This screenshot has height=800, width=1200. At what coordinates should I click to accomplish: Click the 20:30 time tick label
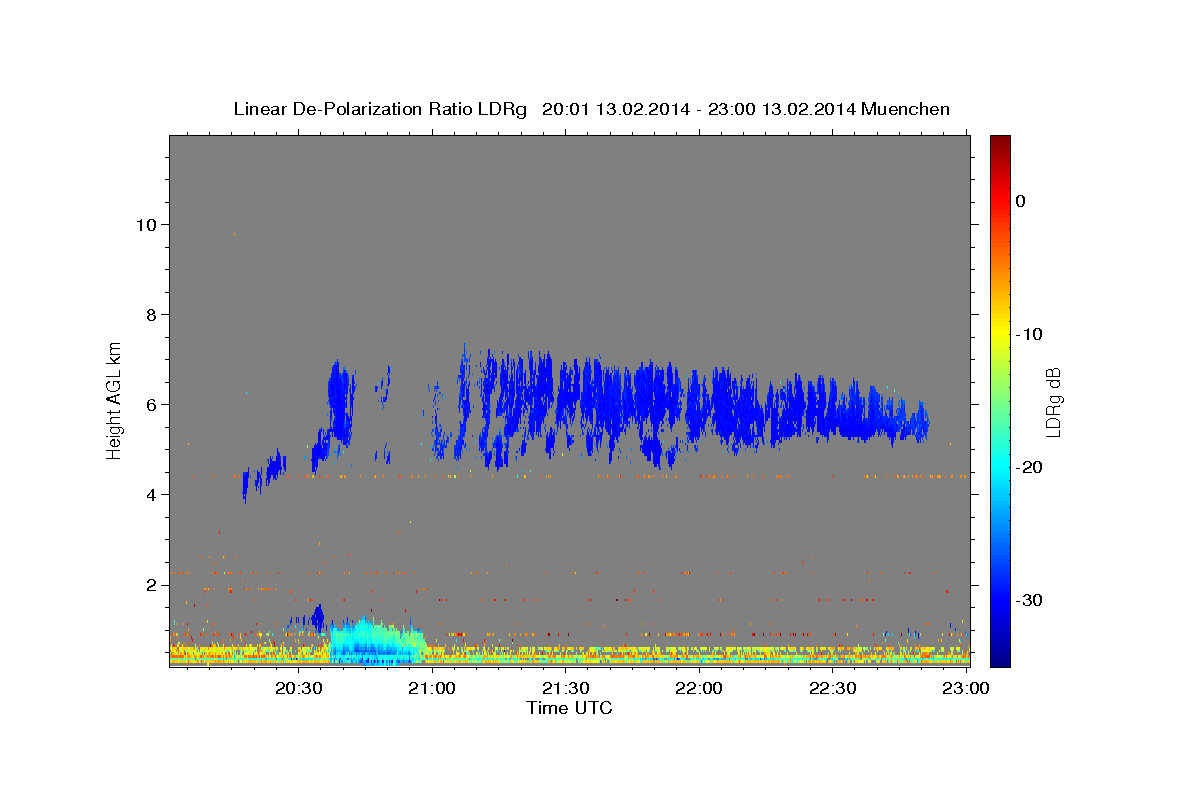coord(298,688)
